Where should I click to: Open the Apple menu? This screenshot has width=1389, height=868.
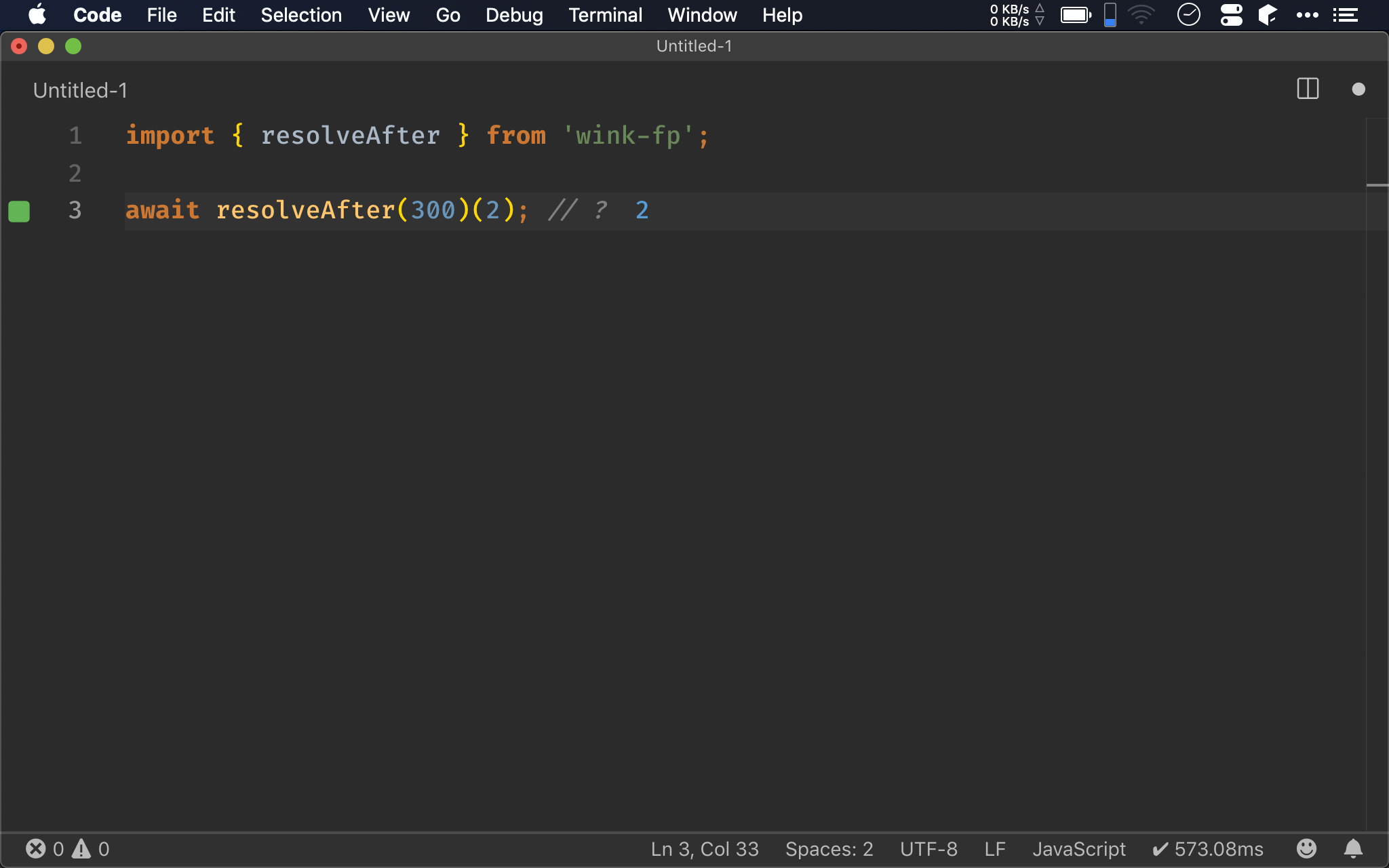[x=37, y=14]
